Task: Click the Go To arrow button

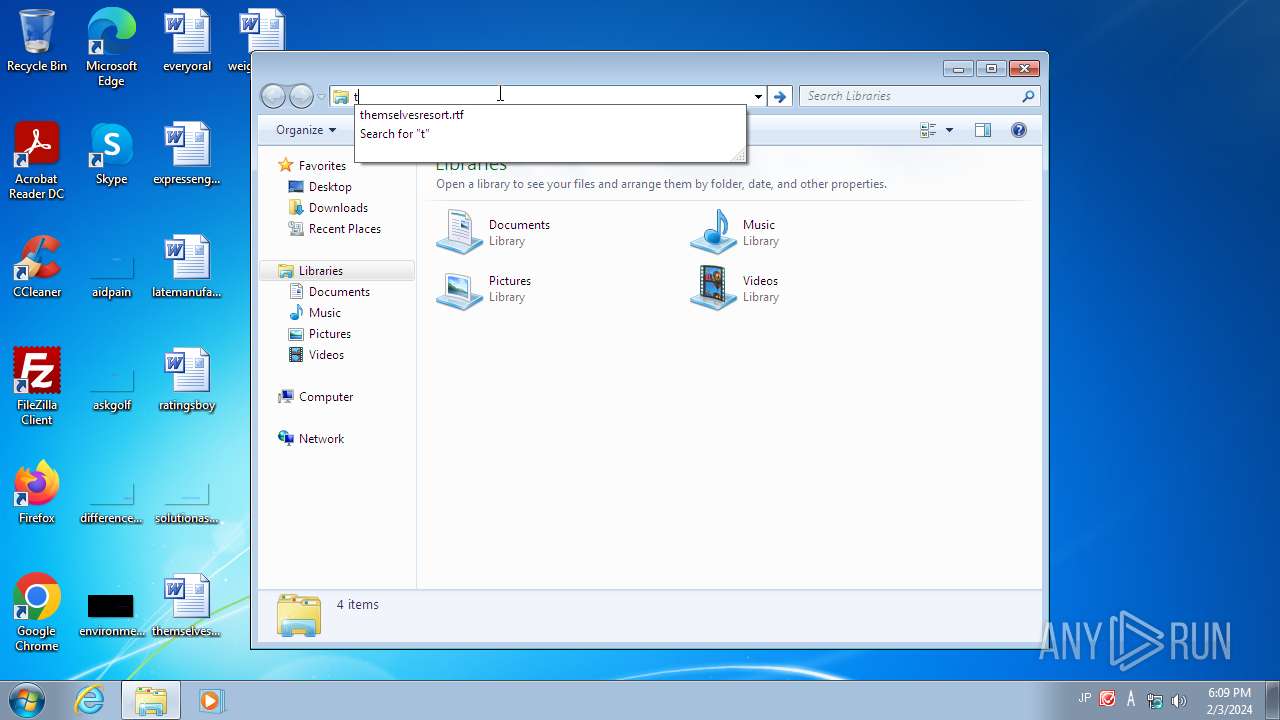Action: pos(780,96)
